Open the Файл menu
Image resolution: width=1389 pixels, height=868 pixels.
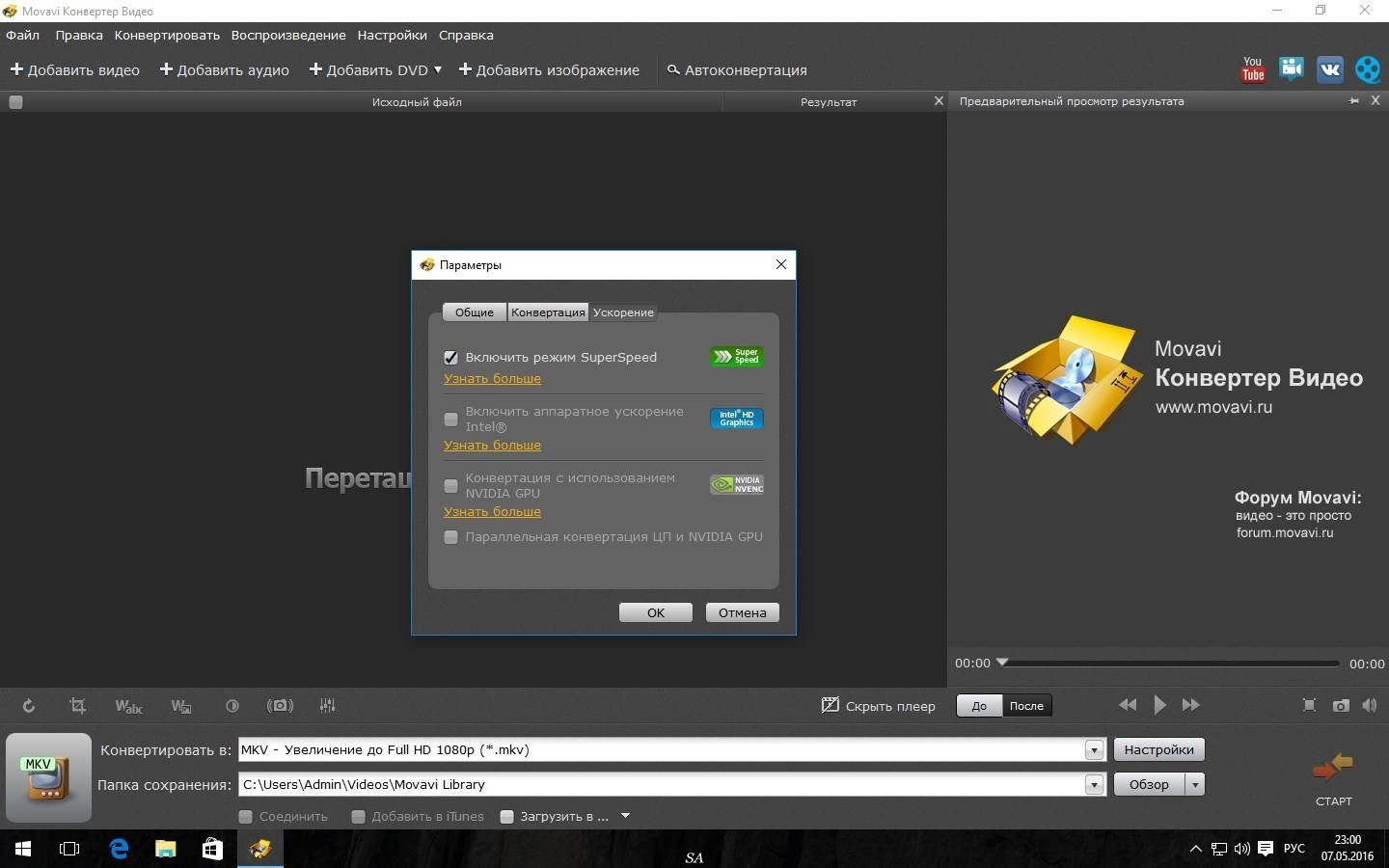(23, 35)
